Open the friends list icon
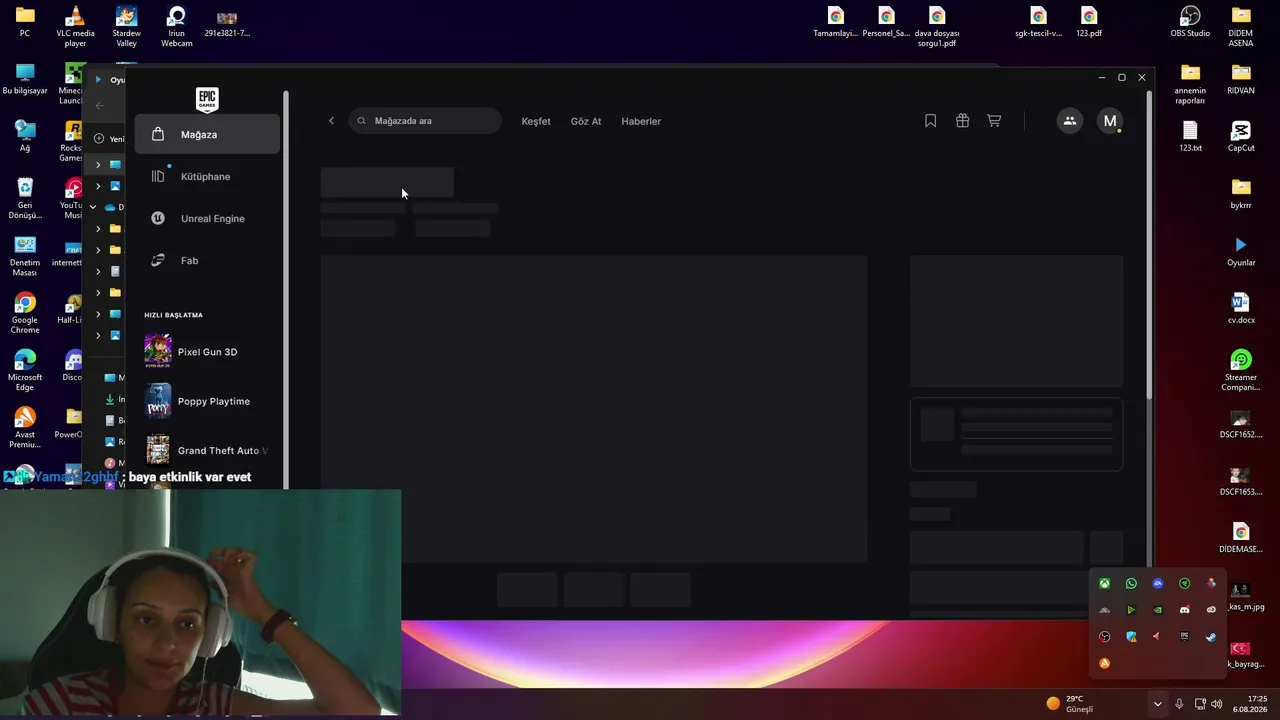 pos(1070,121)
